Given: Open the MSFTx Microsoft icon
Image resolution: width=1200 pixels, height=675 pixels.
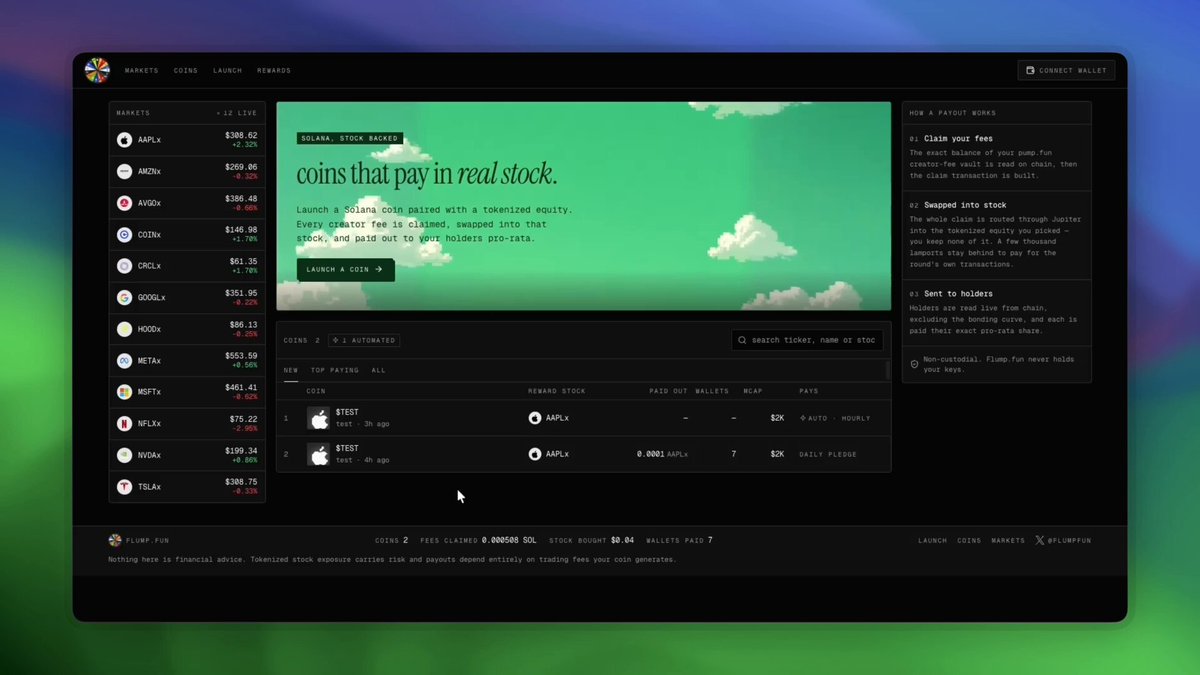Looking at the screenshot, I should pyautogui.click(x=124, y=392).
